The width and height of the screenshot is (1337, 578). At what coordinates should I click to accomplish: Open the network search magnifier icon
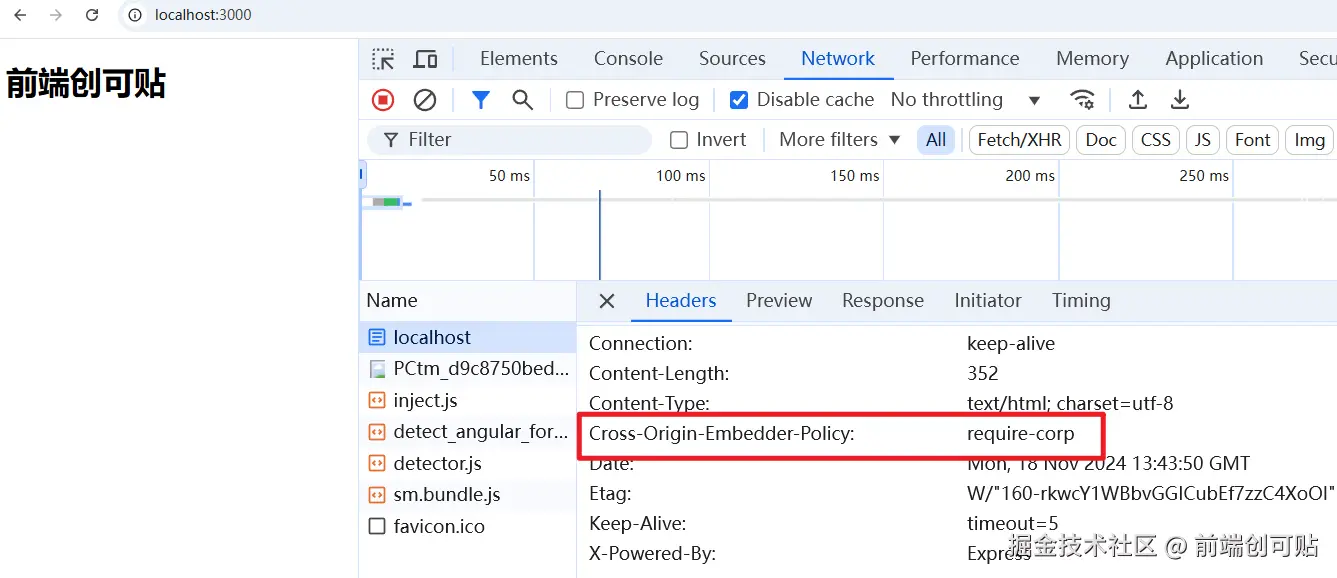point(522,100)
